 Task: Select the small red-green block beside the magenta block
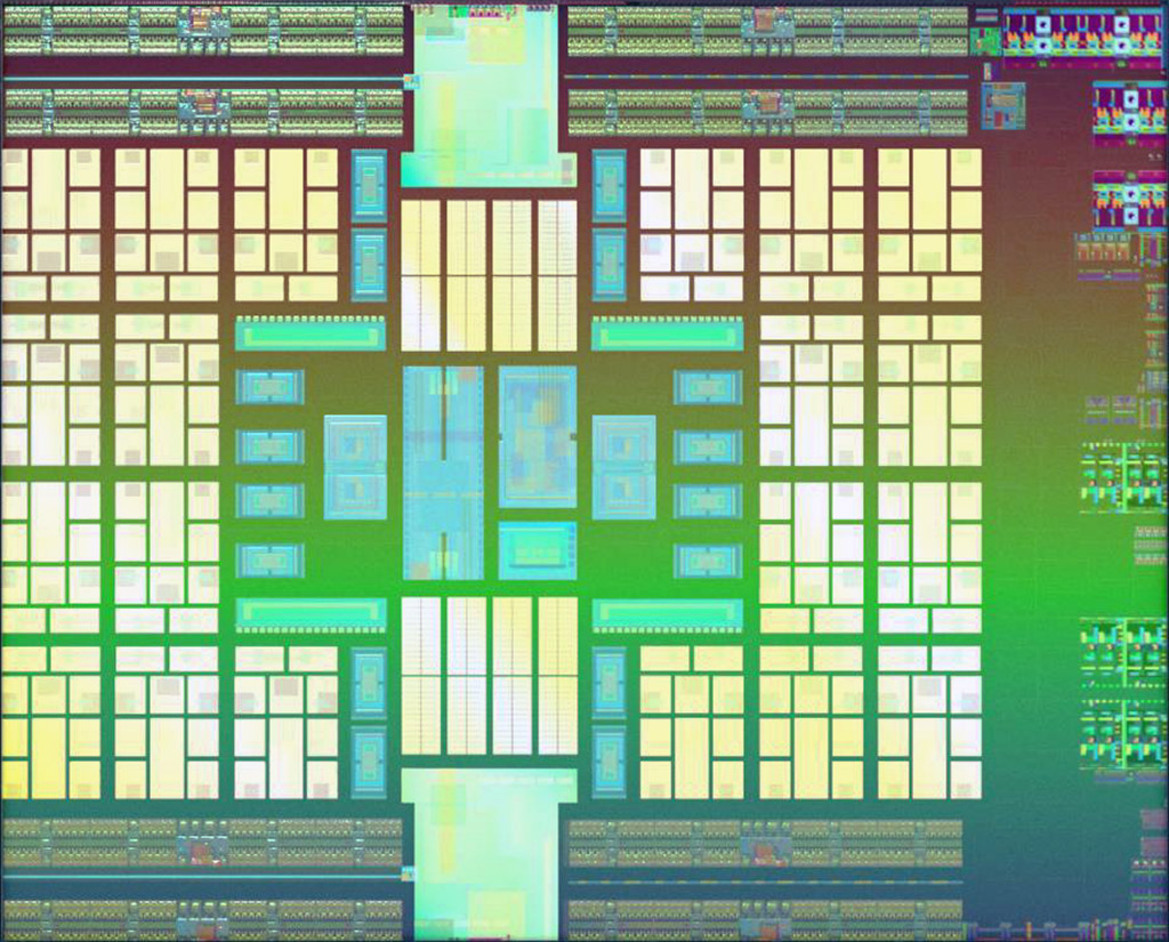(x=985, y=42)
